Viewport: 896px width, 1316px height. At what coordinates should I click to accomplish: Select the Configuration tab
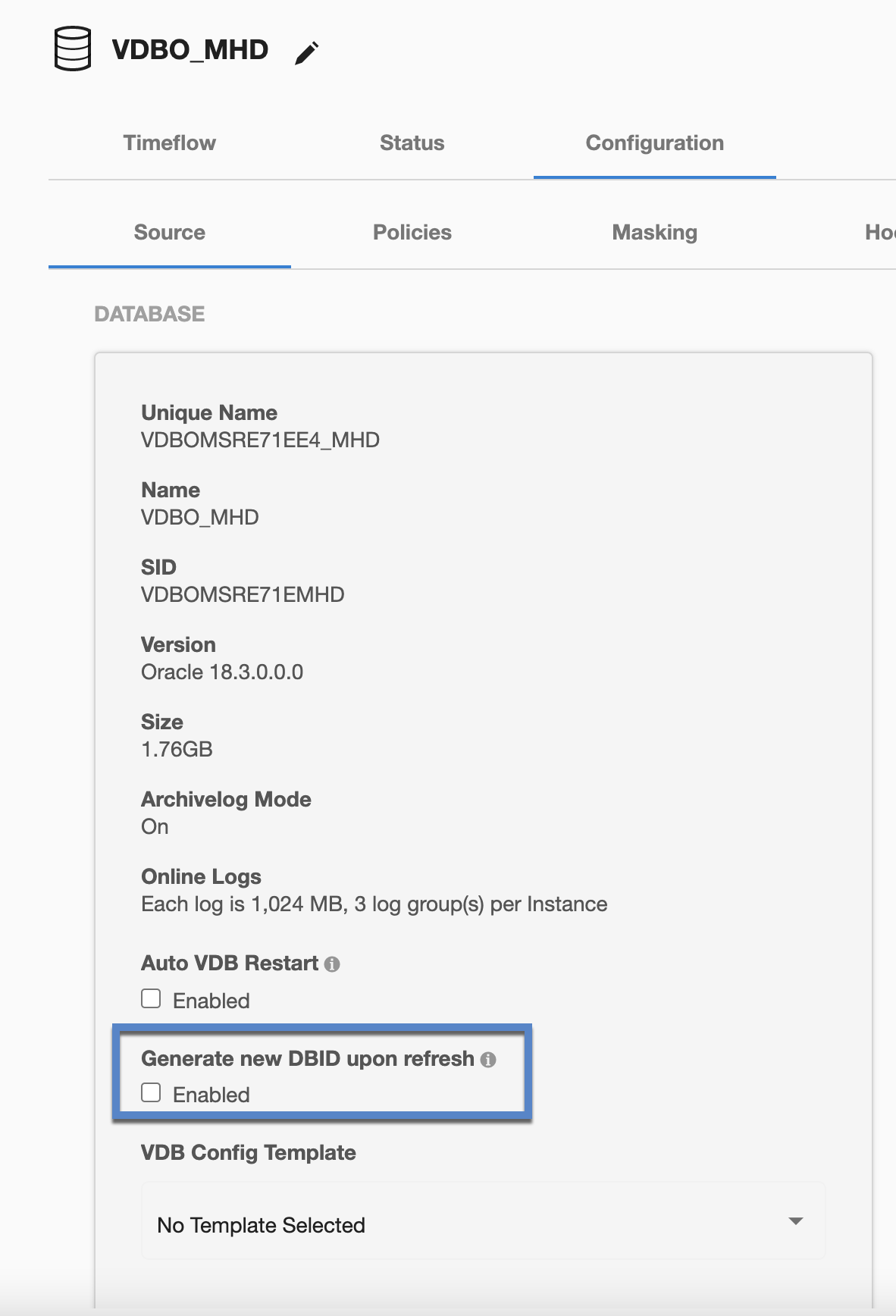click(654, 143)
